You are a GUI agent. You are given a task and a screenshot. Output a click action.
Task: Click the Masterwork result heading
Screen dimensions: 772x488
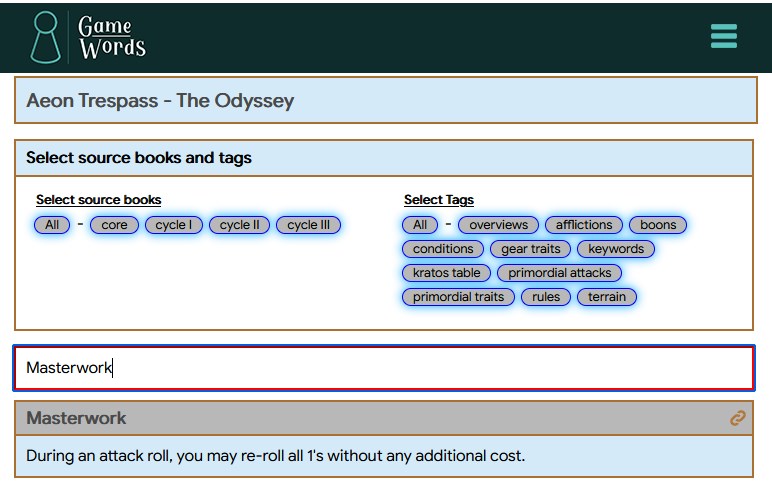point(76,418)
